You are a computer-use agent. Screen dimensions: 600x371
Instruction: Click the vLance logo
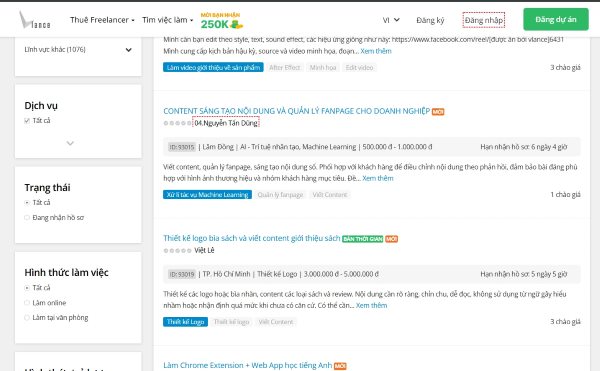pos(34,20)
